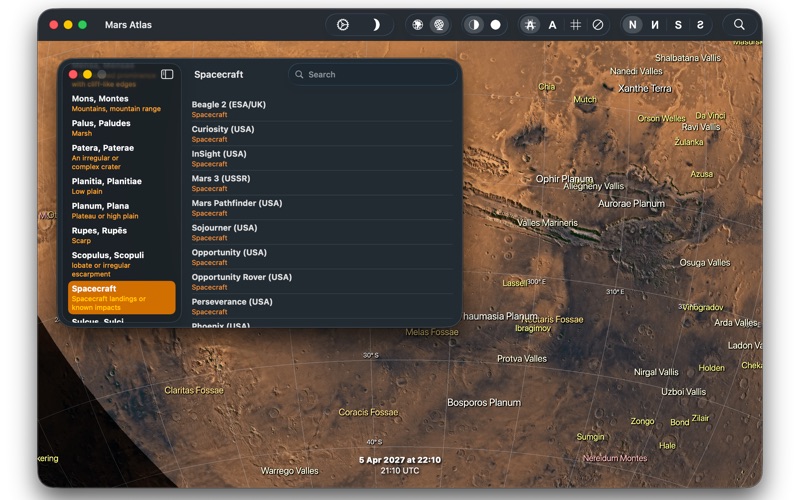
Task: Click Nirgal Vallis map label
Action: (656, 372)
